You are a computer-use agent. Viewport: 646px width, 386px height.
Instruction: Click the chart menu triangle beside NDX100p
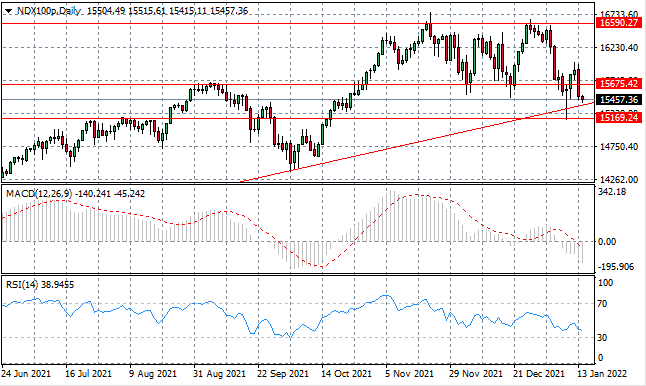9,12
